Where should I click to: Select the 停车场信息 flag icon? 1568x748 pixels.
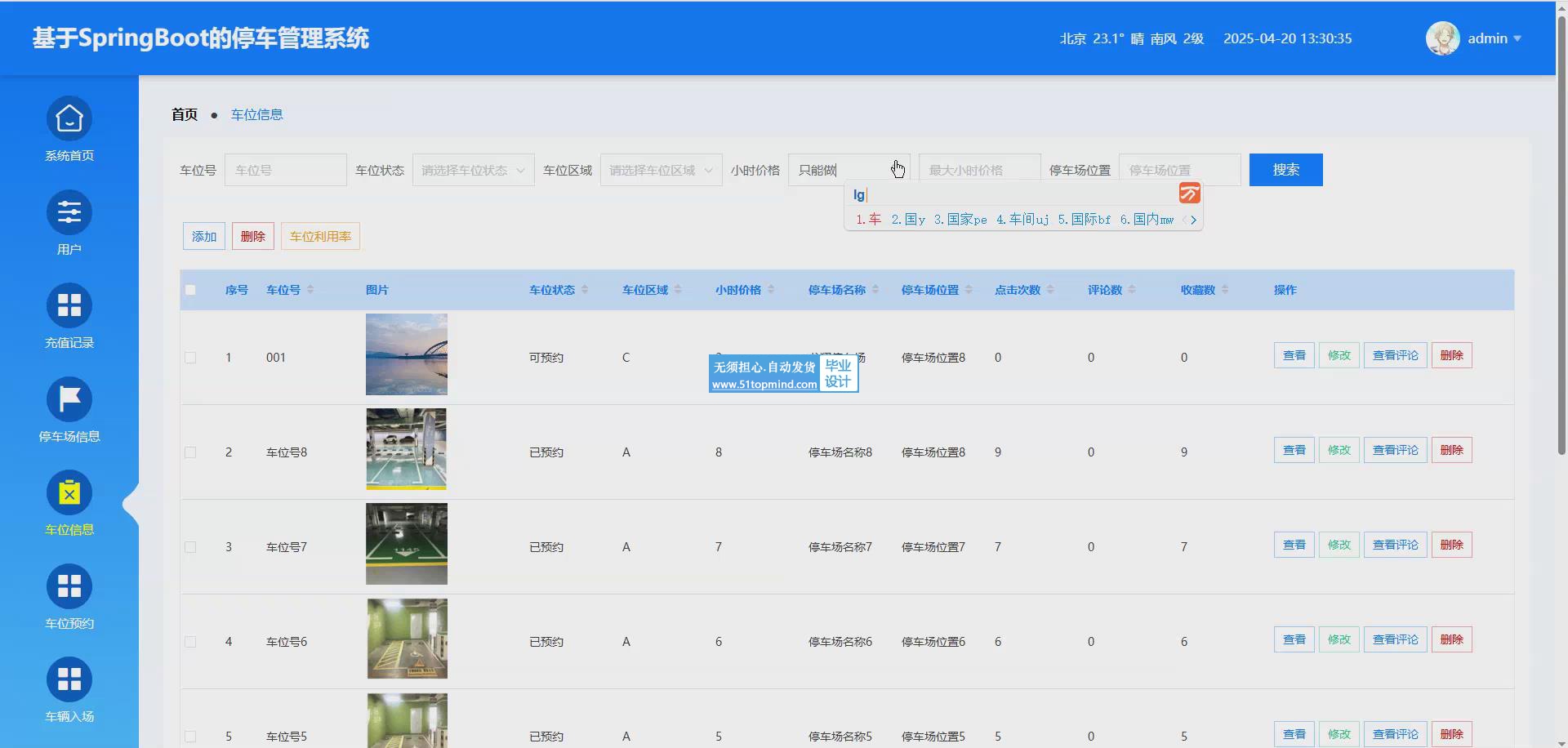point(69,400)
